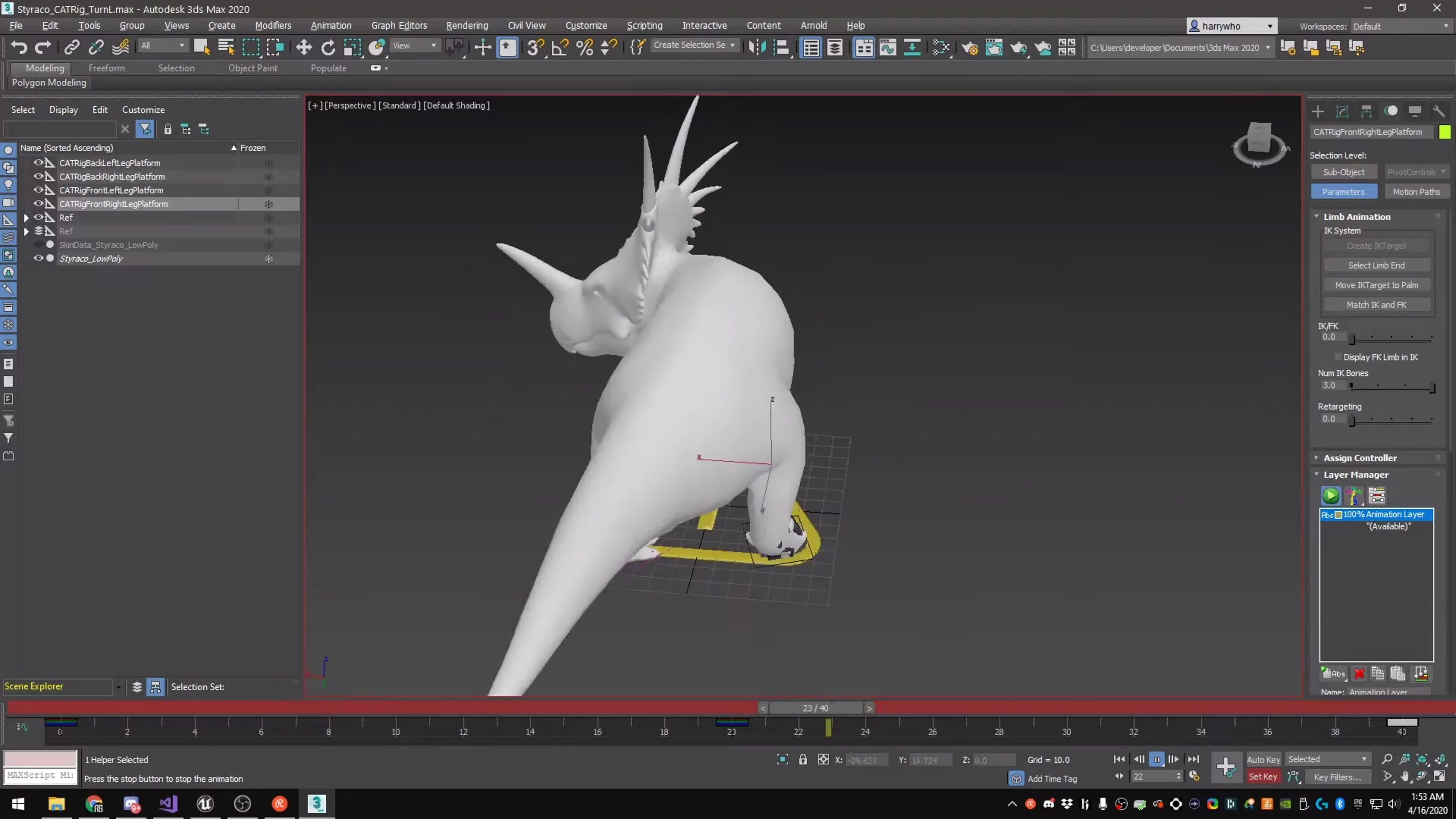Open the Animation menu
The height and width of the screenshot is (819, 1456).
(331, 26)
